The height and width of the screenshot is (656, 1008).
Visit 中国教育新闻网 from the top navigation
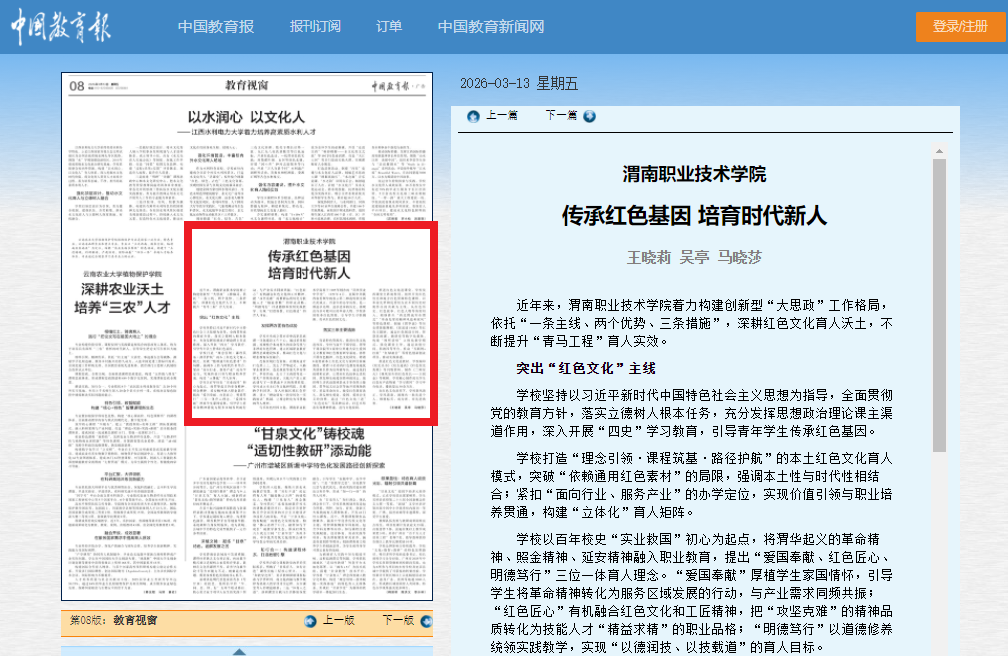click(491, 27)
